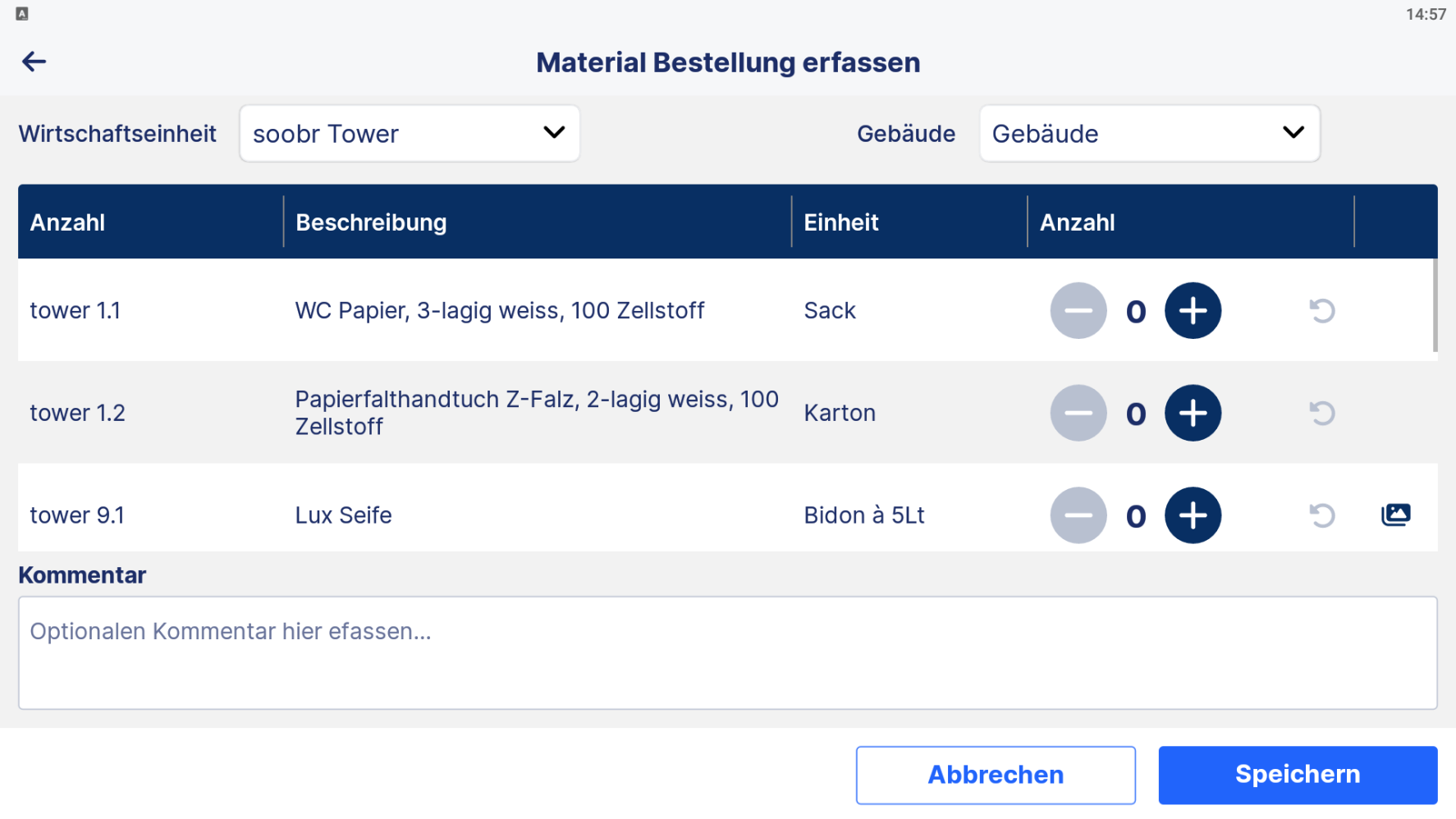Sort by Beschreibung column header

[x=371, y=222]
